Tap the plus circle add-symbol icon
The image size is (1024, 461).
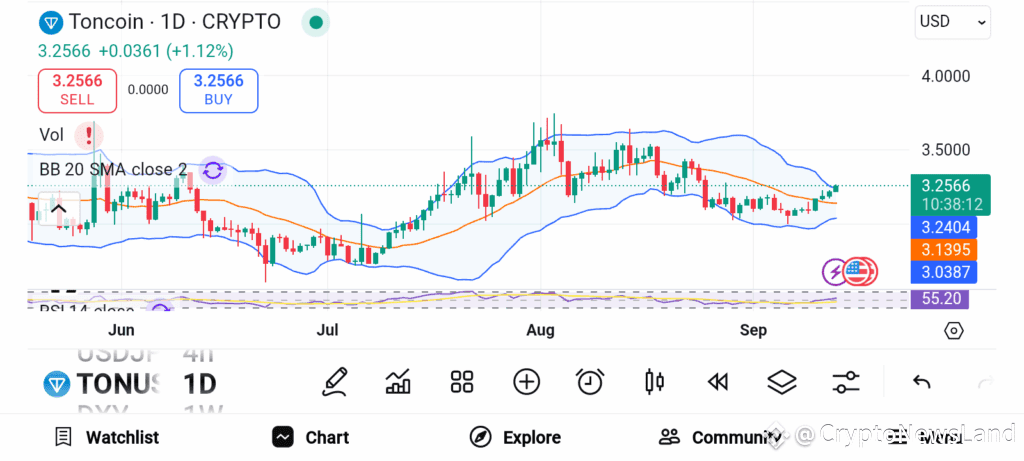[x=526, y=382]
